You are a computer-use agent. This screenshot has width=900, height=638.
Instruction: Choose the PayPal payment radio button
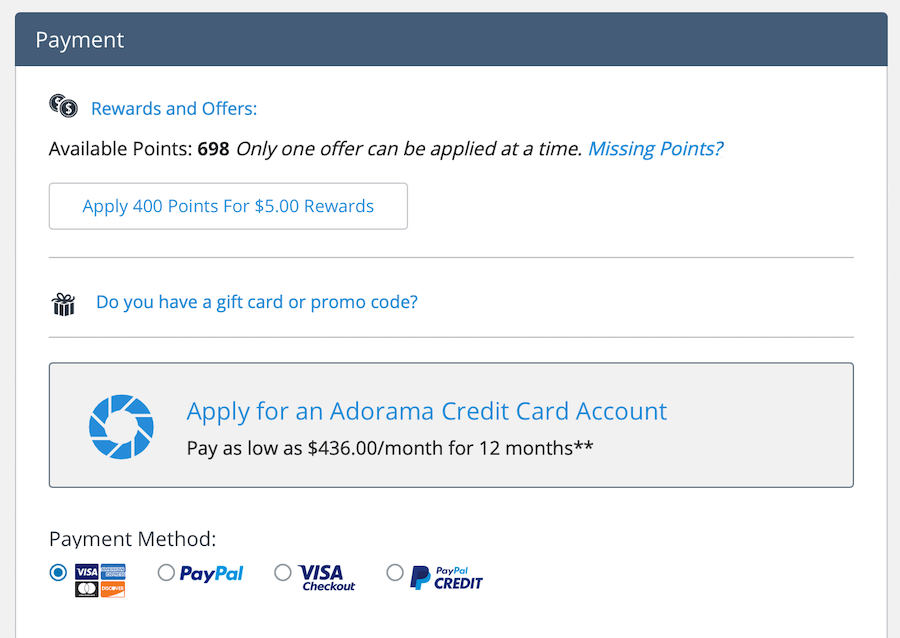point(166,572)
